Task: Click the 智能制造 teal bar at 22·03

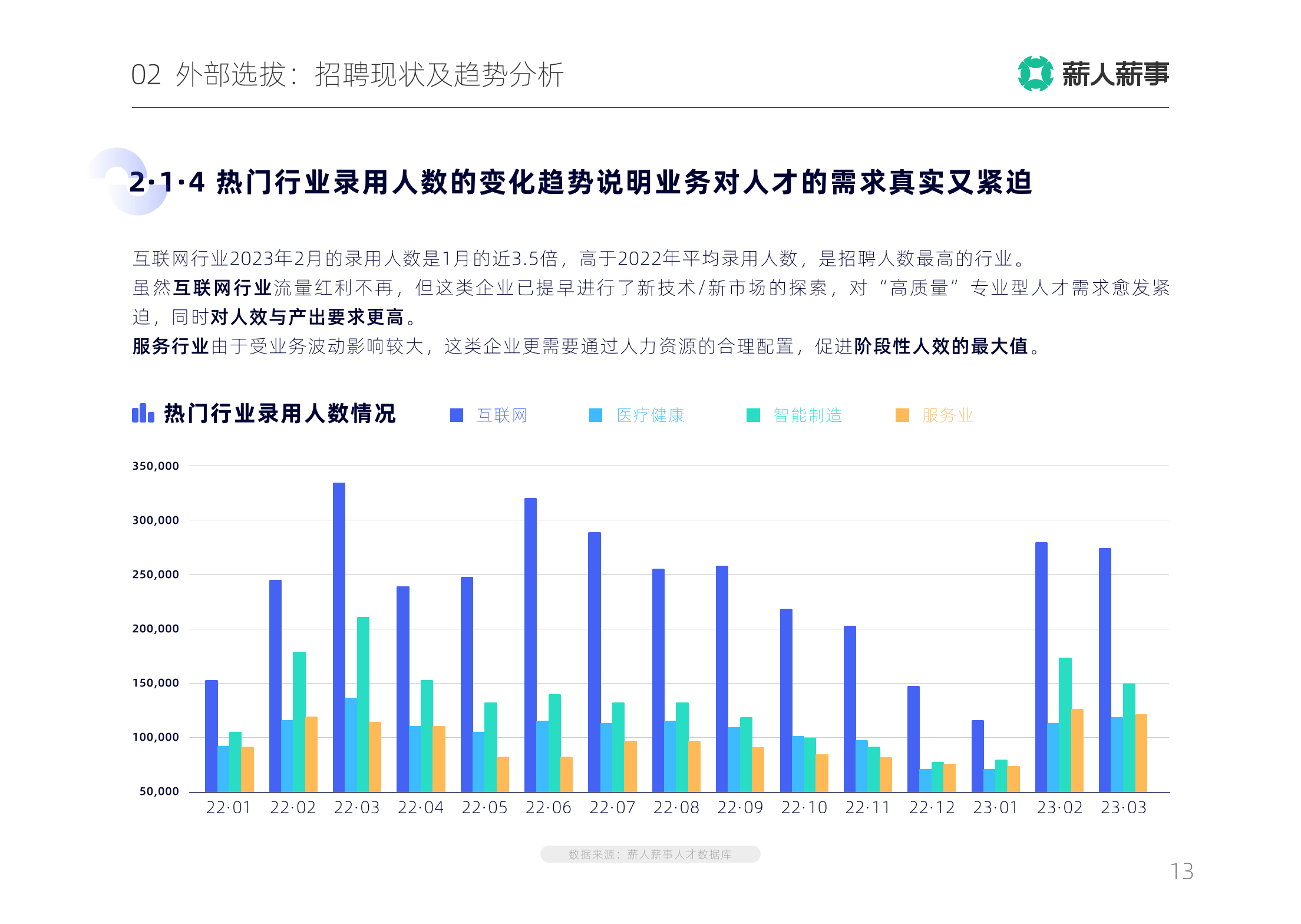Action: 363,704
